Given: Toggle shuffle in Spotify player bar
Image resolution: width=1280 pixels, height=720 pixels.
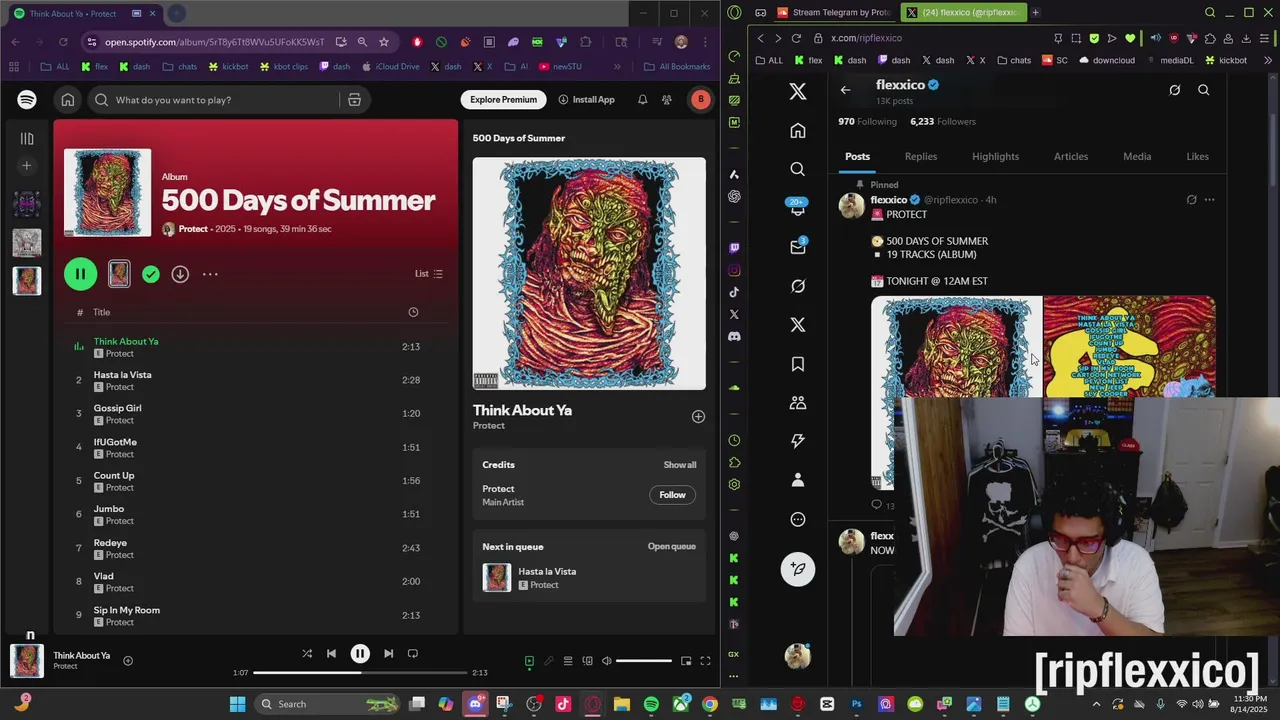Looking at the screenshot, I should (307, 654).
